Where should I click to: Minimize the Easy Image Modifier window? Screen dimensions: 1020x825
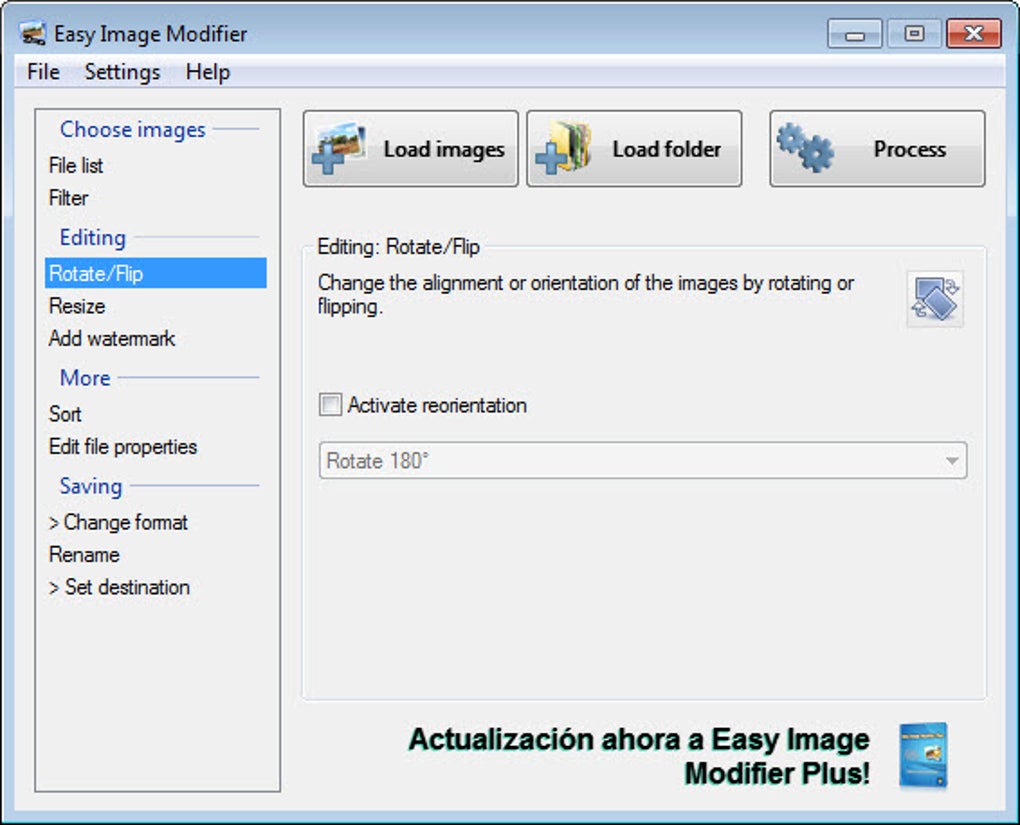click(855, 34)
